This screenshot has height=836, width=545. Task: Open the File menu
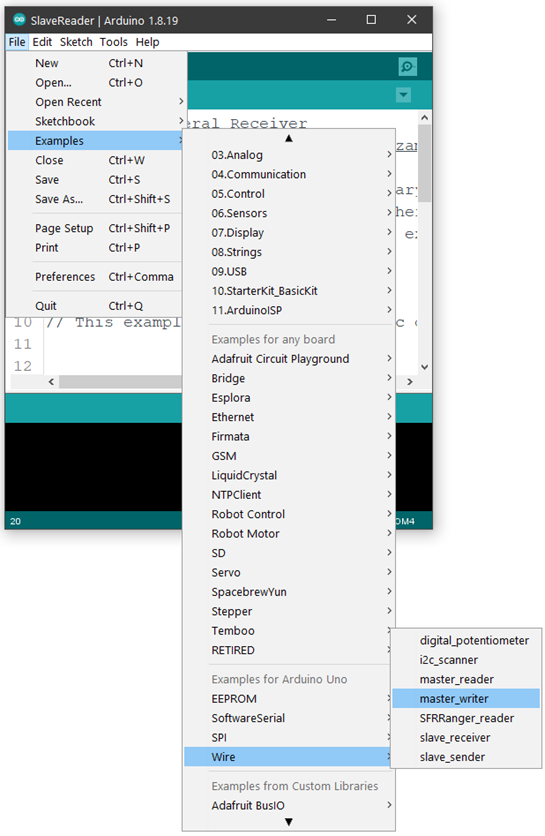pos(17,42)
